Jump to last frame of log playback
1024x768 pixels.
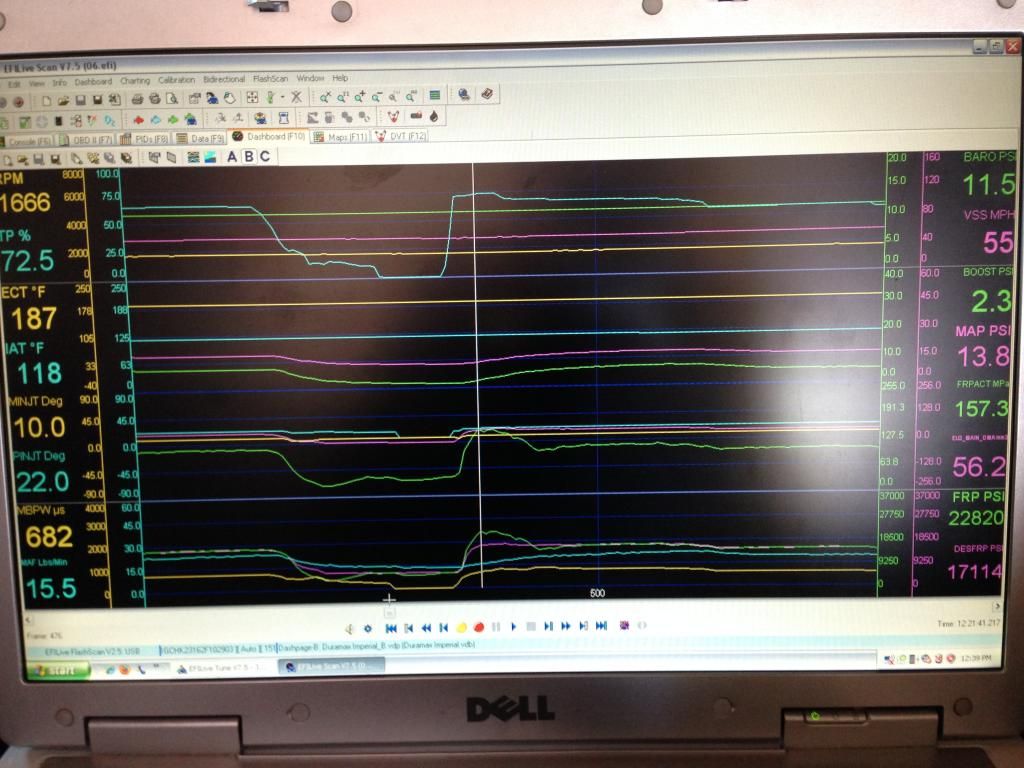tap(601, 626)
